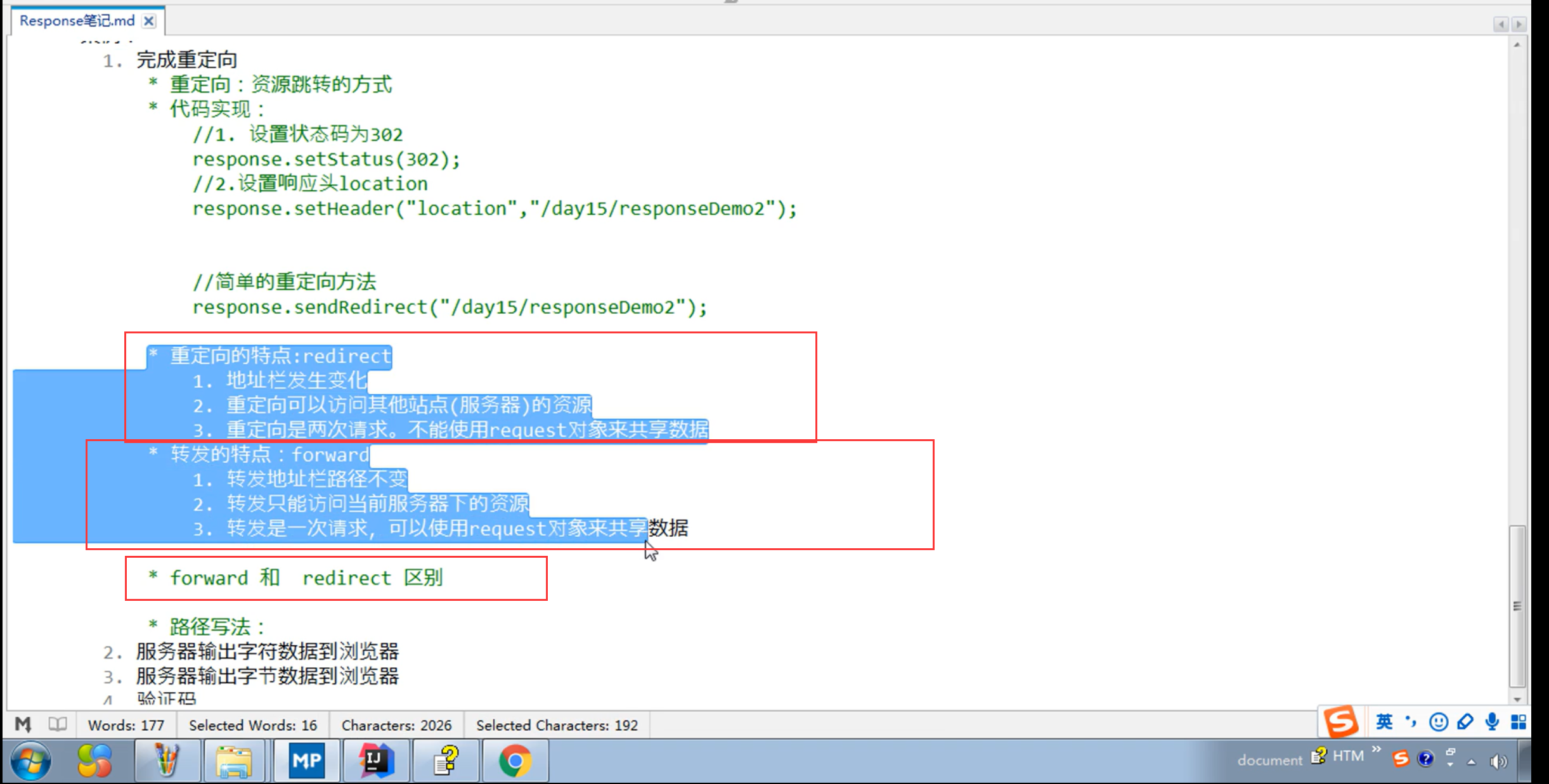Open the Windows Explorer folder icon
Screen dimensions: 1549x784
click(234, 761)
